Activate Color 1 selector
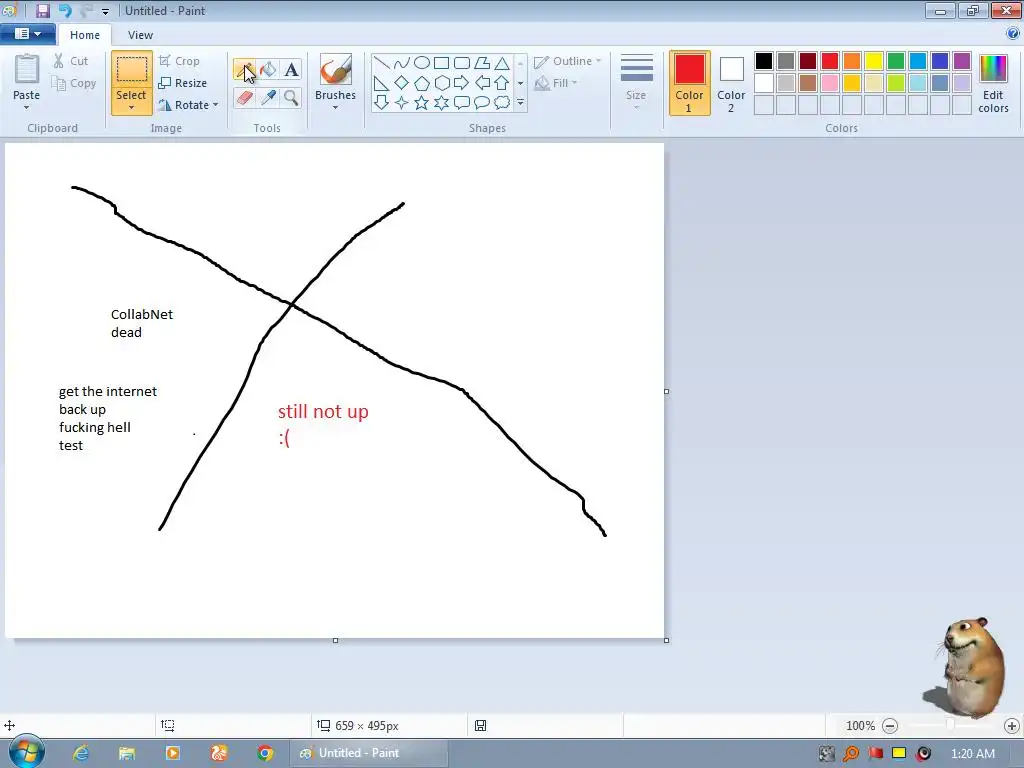Viewport: 1024px width, 768px height. (x=690, y=83)
